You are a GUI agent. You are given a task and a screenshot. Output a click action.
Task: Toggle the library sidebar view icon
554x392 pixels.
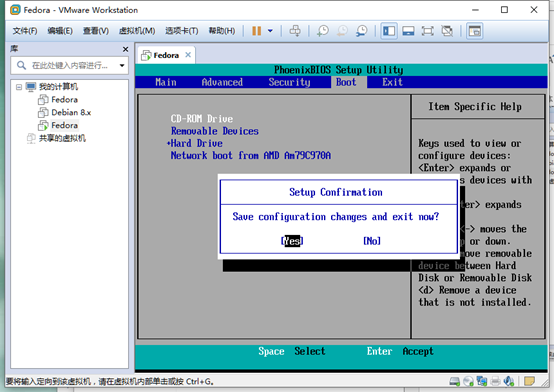point(389,31)
